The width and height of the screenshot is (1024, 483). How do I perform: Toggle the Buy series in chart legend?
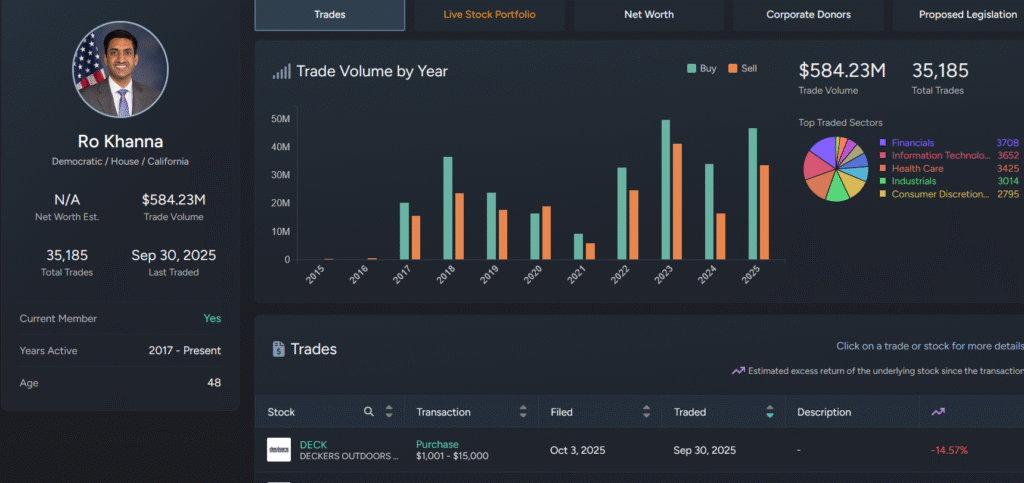click(701, 69)
